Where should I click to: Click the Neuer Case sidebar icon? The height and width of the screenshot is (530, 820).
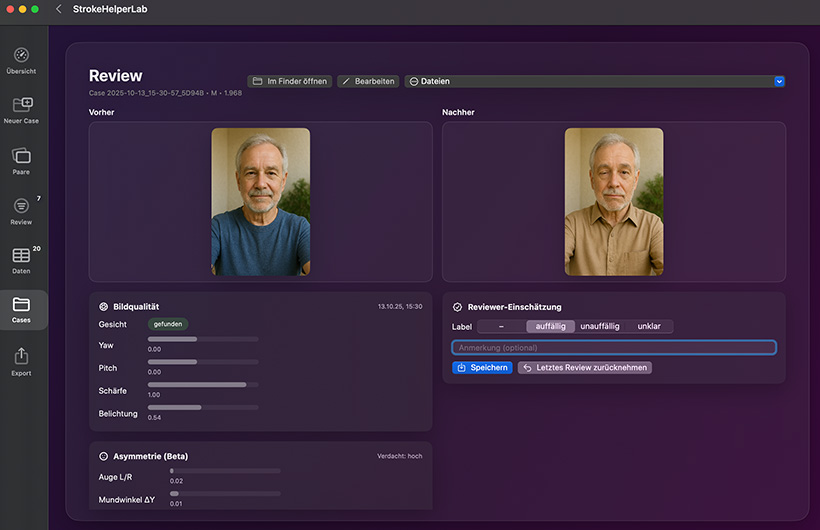(21, 105)
